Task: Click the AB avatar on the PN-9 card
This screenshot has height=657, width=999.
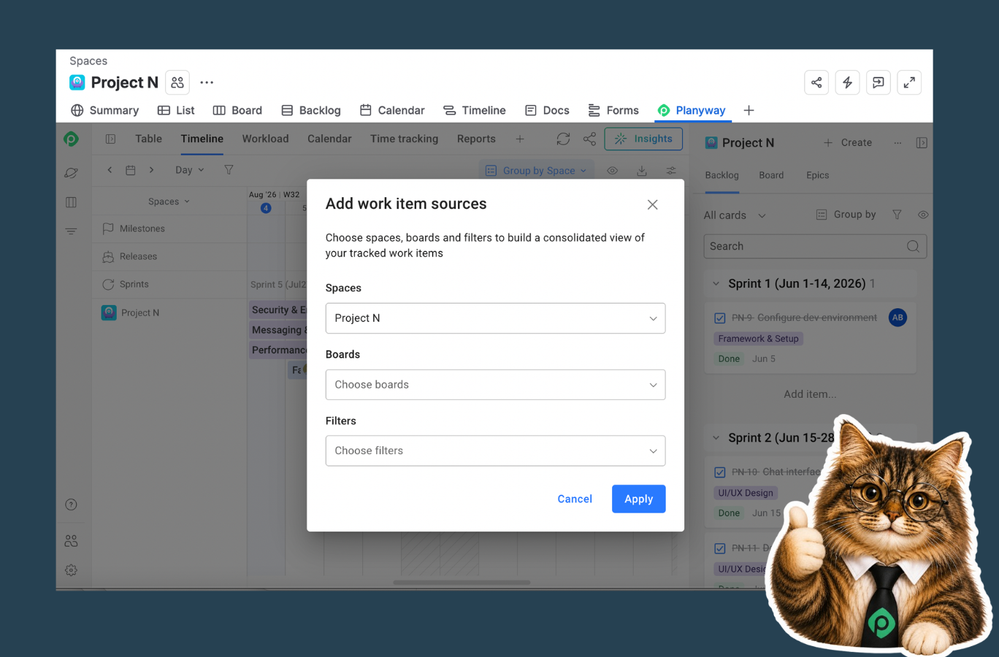Action: [897, 317]
